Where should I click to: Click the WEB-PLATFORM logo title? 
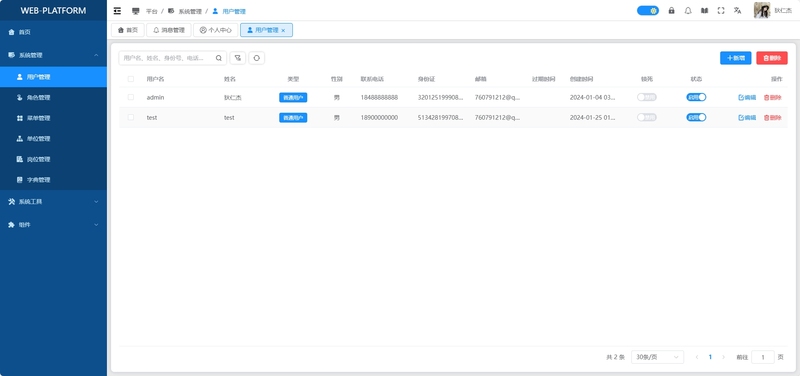click(x=53, y=11)
